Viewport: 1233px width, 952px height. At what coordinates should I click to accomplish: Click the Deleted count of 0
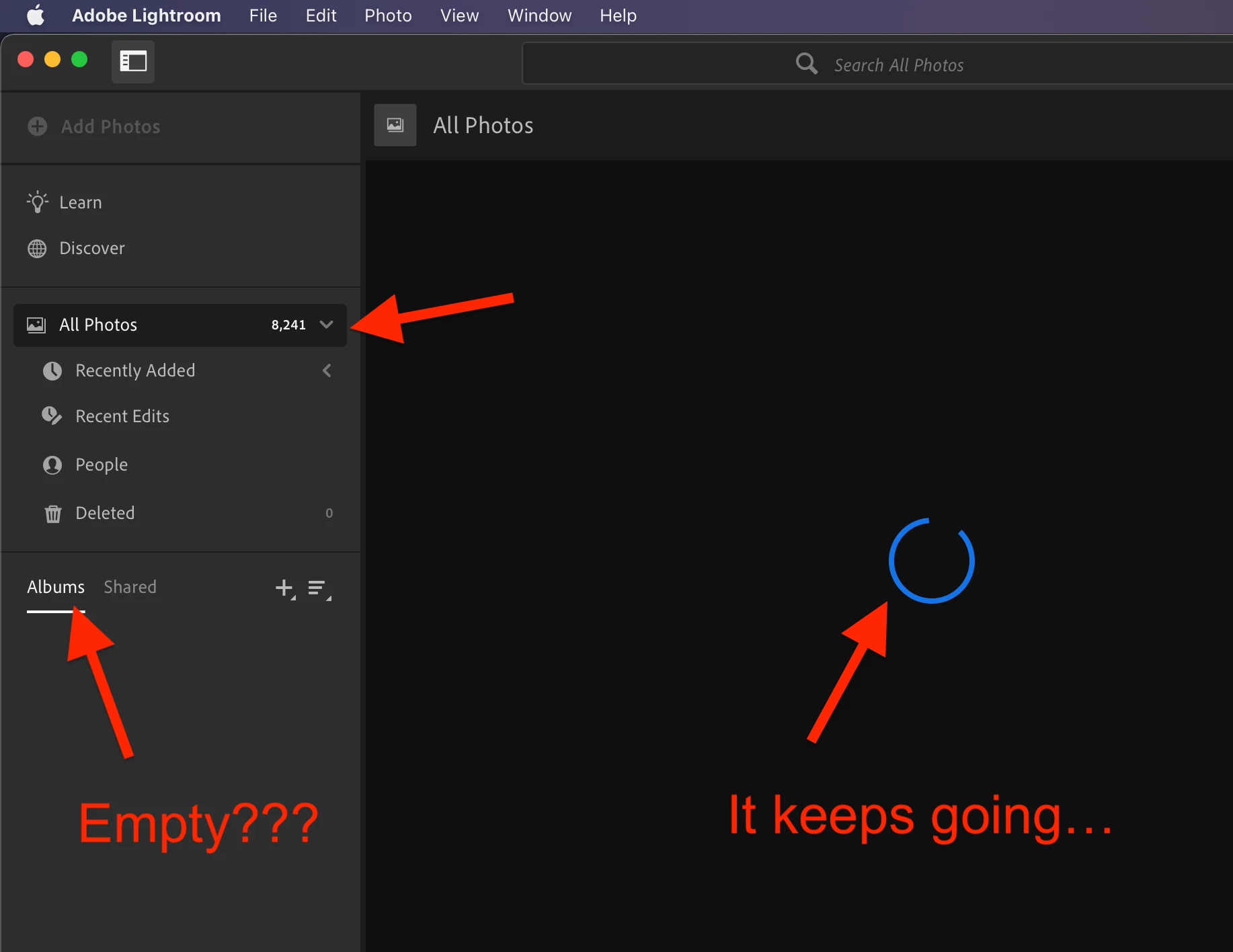click(329, 514)
